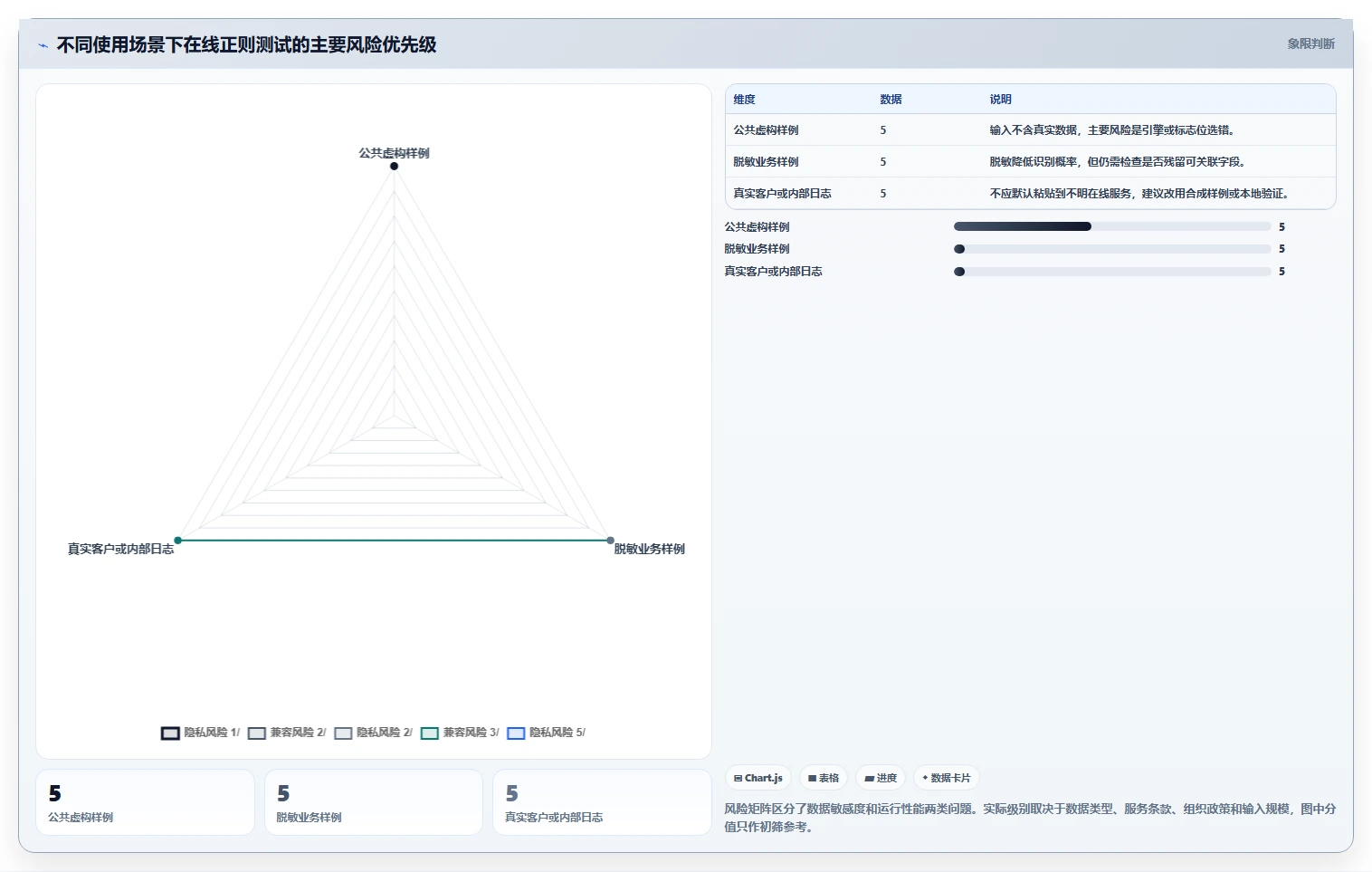Toggle the 隐私风险 2/ legend series

click(x=373, y=733)
